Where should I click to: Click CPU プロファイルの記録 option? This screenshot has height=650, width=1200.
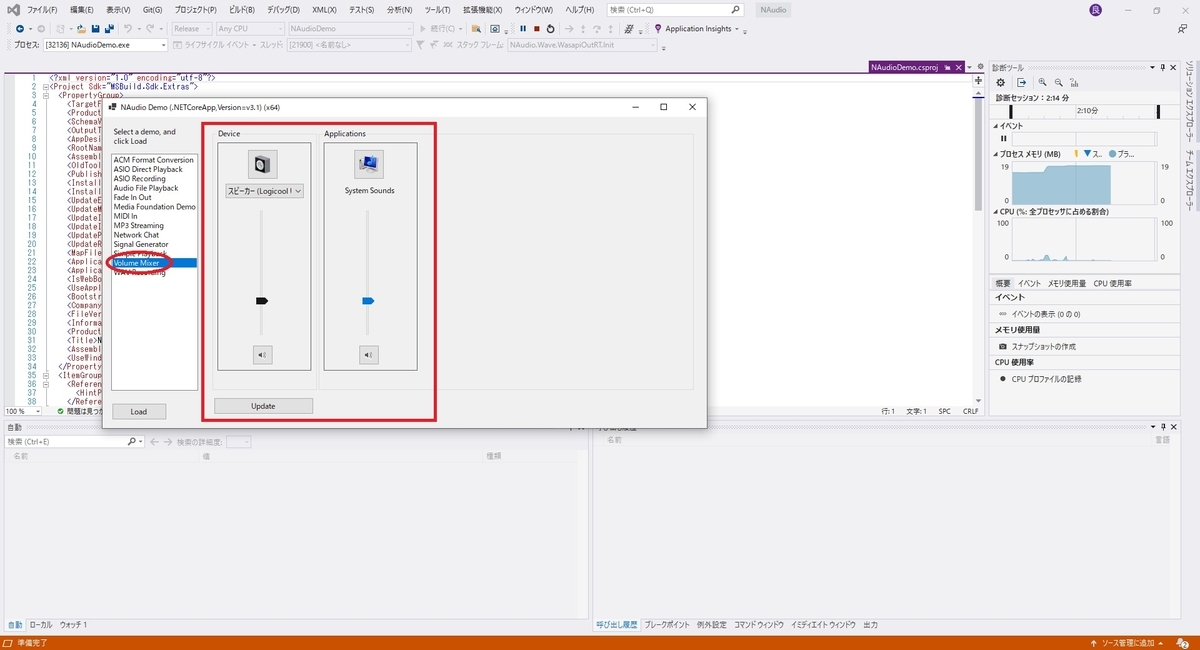(1046, 379)
